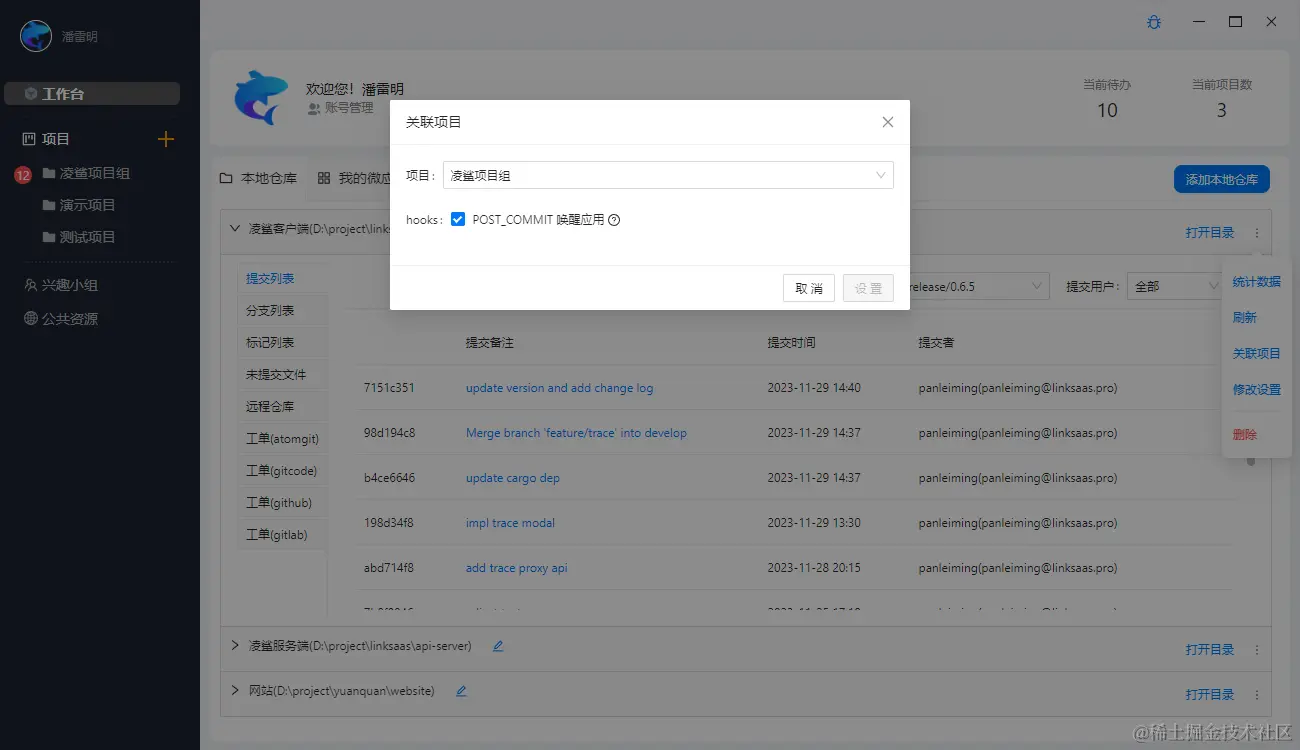Add a new project with plus icon

coord(166,139)
